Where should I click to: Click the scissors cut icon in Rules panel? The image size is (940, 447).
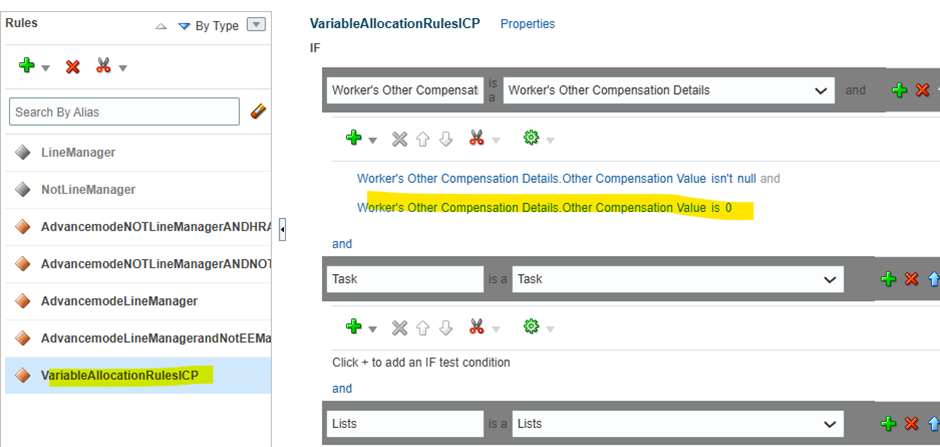104,65
